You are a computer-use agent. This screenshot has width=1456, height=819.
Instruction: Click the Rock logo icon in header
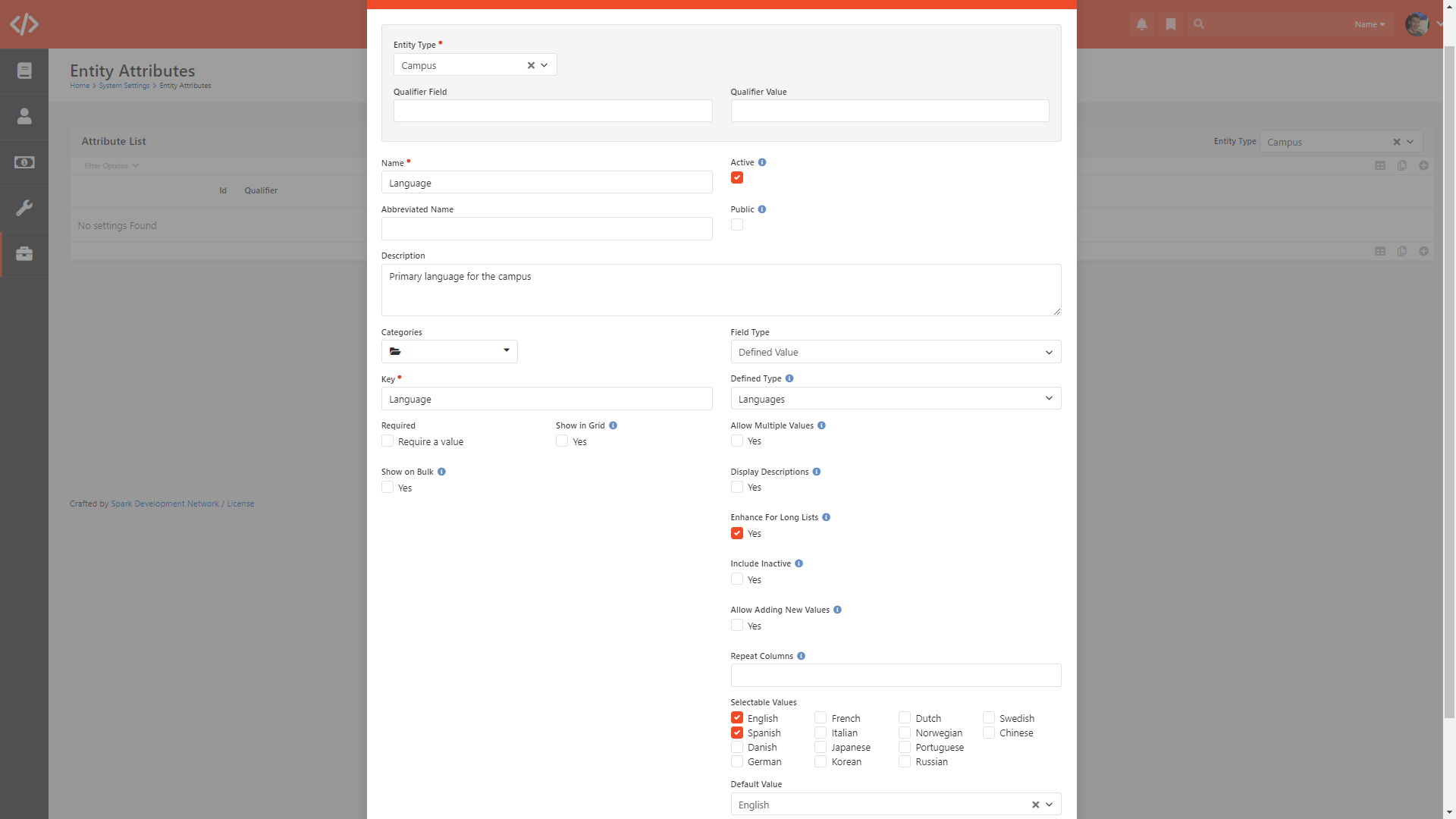click(x=24, y=24)
